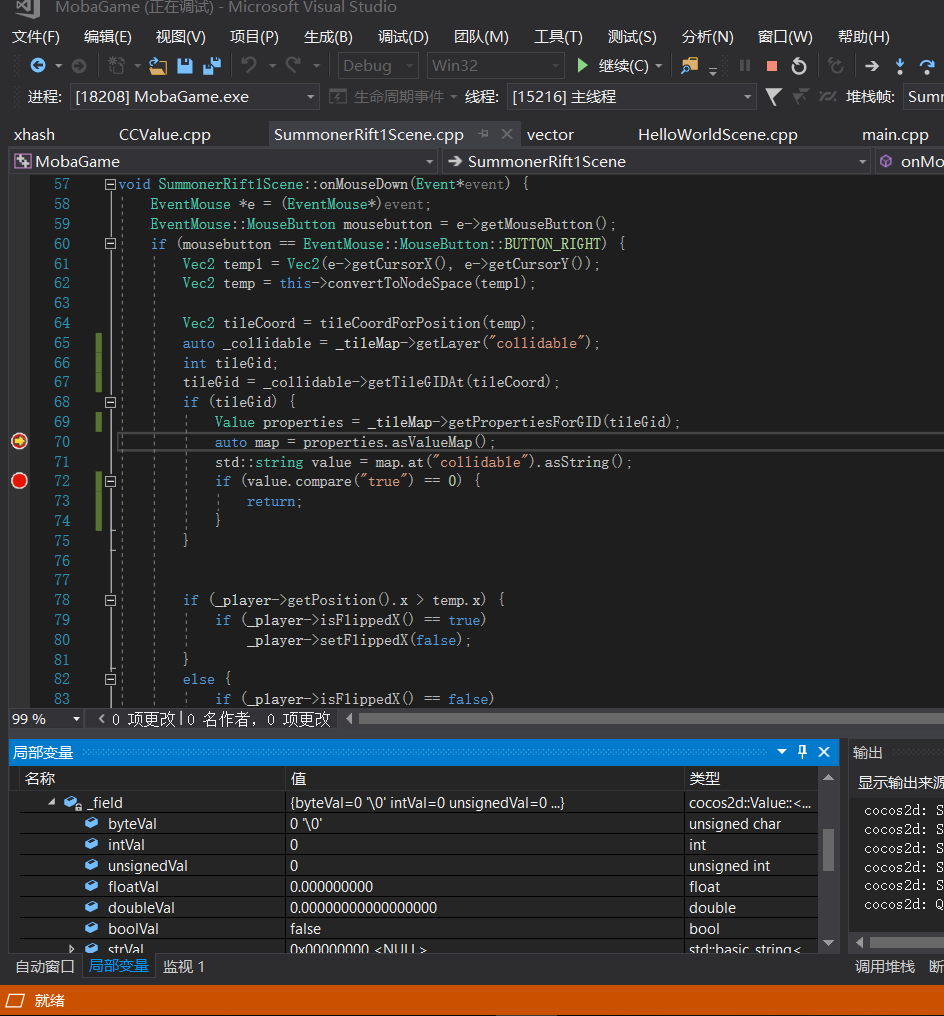Switch to the 监视 1 panel tab
Viewport: 944px width, 1016px height.
pos(184,966)
